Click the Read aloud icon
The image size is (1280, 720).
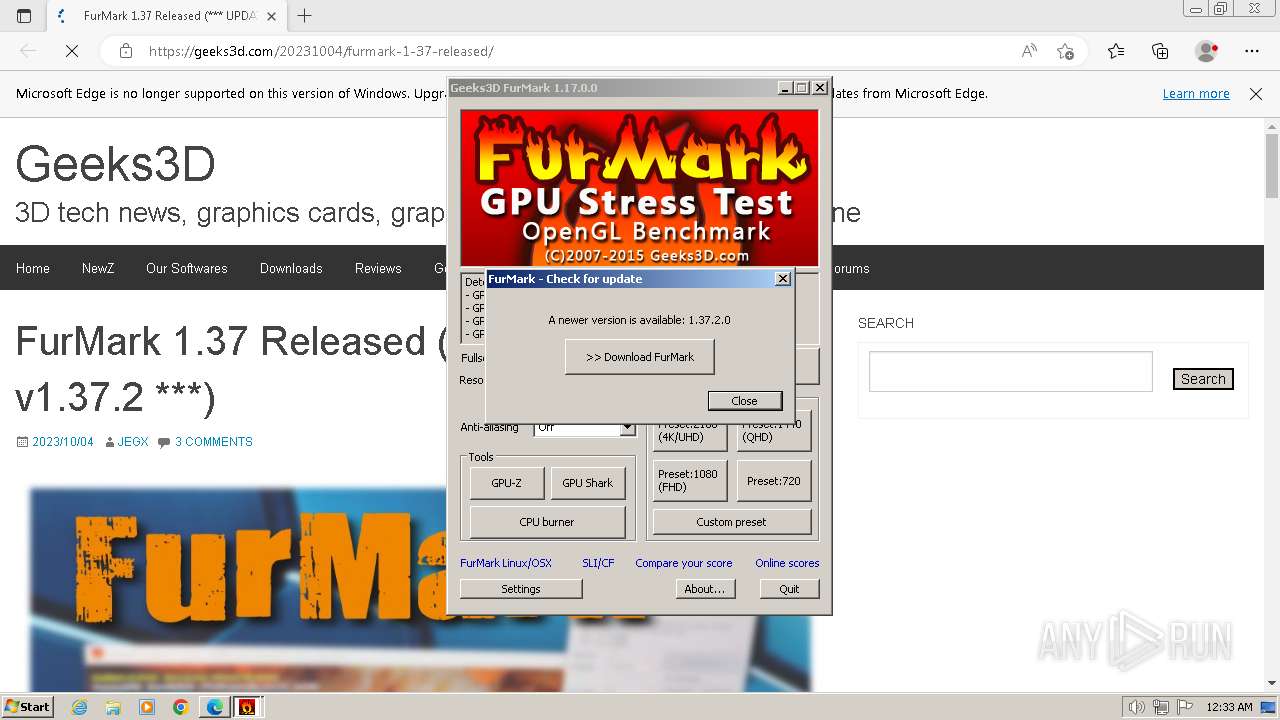click(x=1029, y=51)
